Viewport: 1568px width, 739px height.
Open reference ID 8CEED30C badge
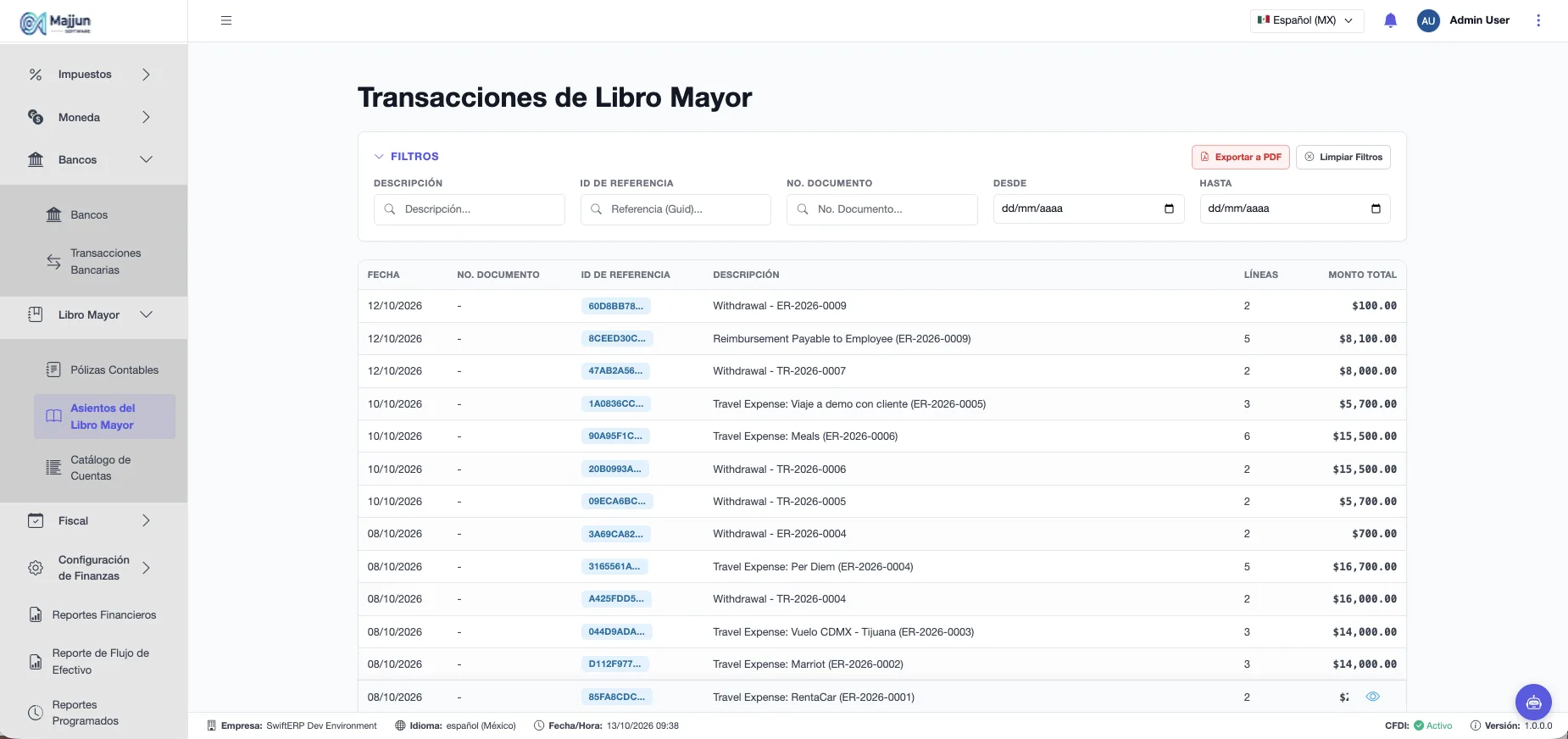(x=617, y=338)
